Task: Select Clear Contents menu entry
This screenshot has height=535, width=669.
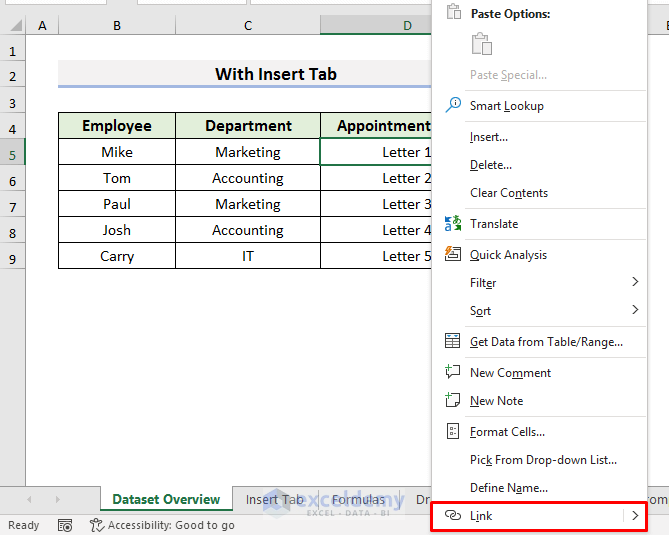Action: (509, 193)
